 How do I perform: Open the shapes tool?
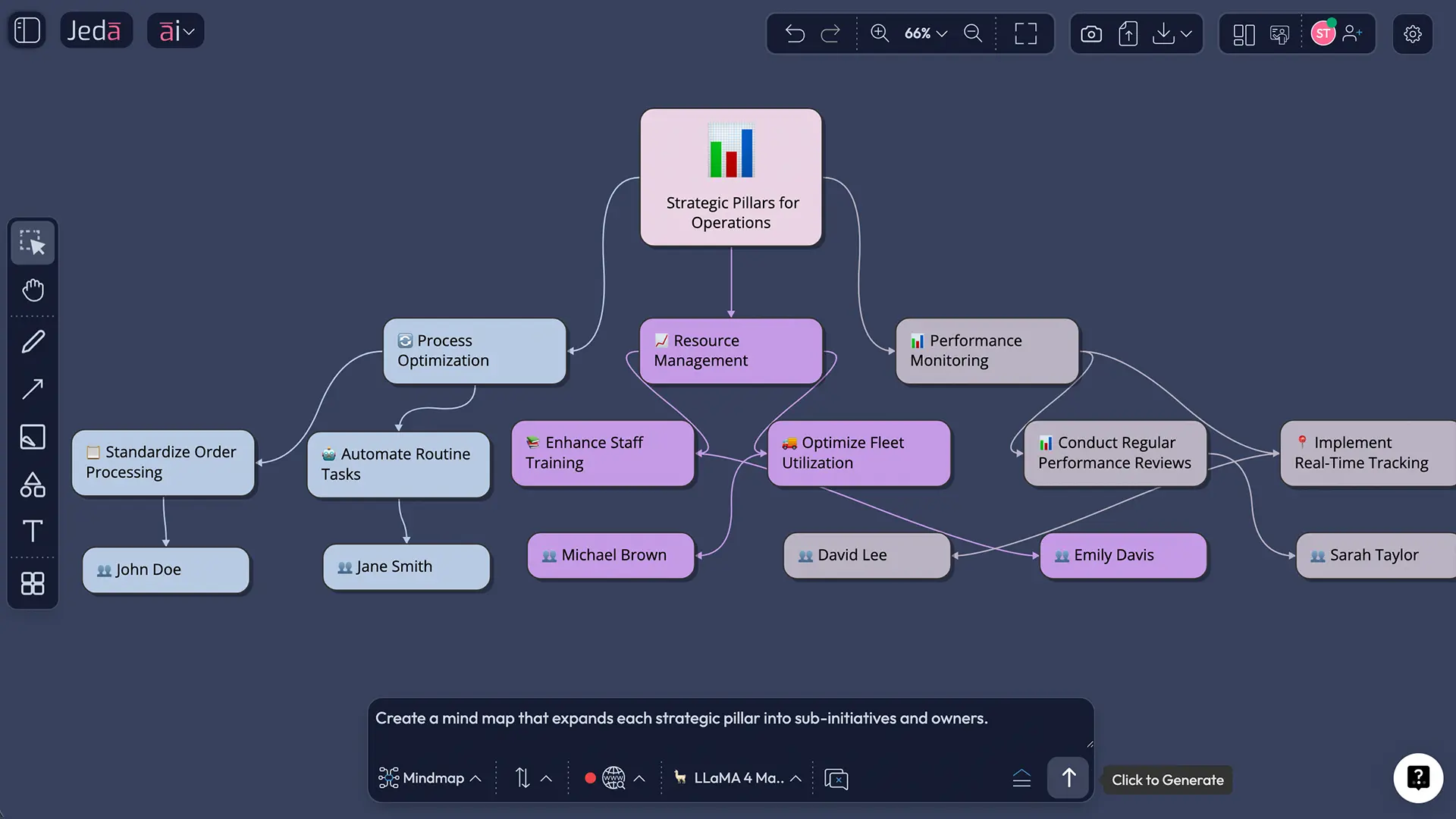[x=33, y=485]
